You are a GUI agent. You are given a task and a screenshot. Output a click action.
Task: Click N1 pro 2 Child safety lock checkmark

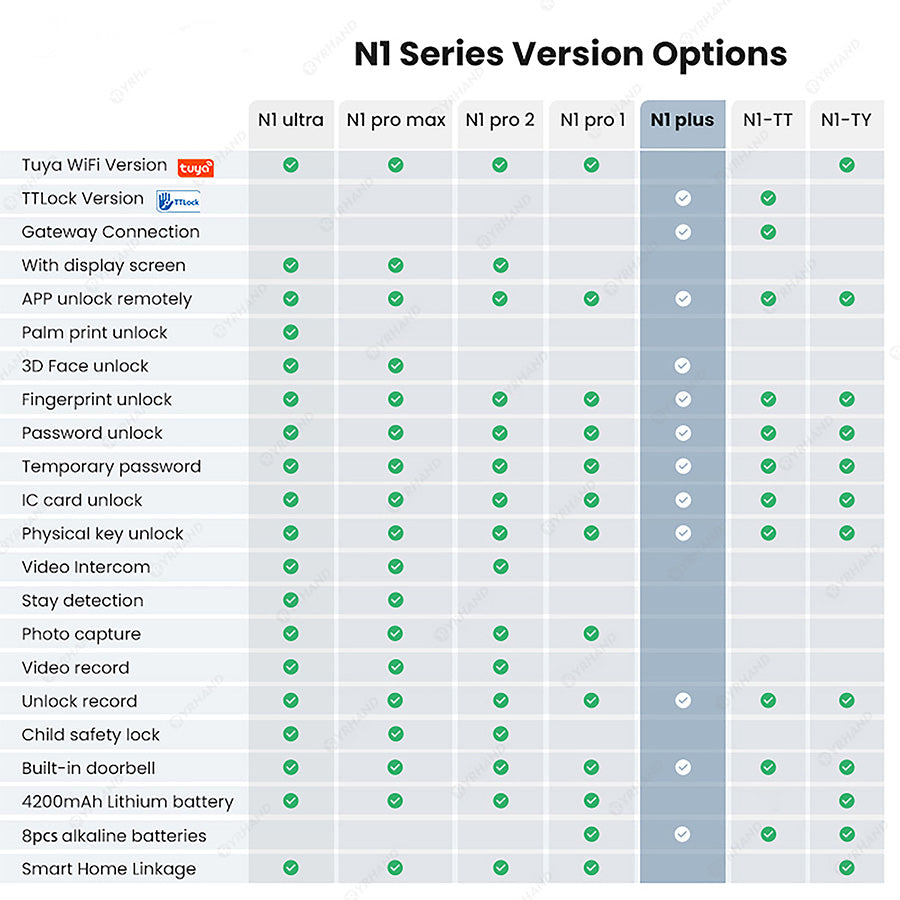tap(500, 734)
